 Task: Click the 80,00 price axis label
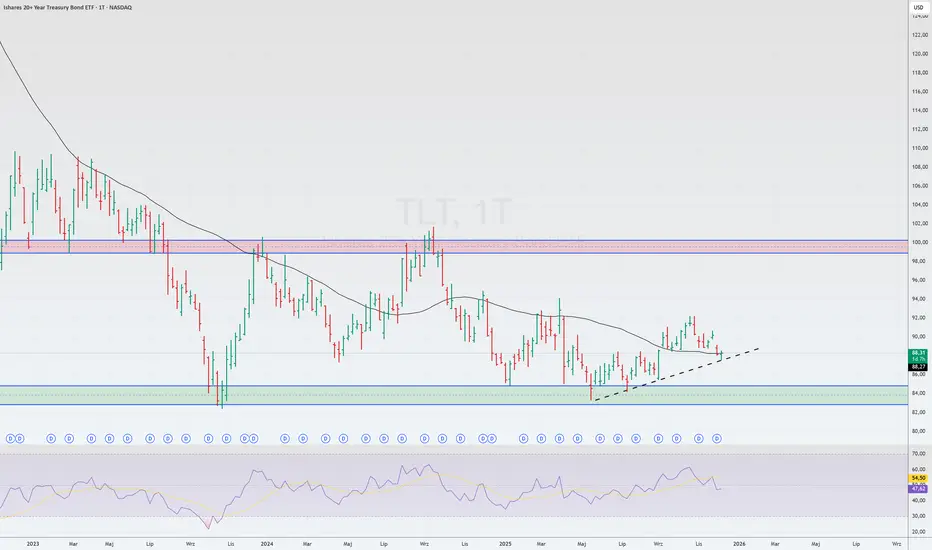point(920,431)
